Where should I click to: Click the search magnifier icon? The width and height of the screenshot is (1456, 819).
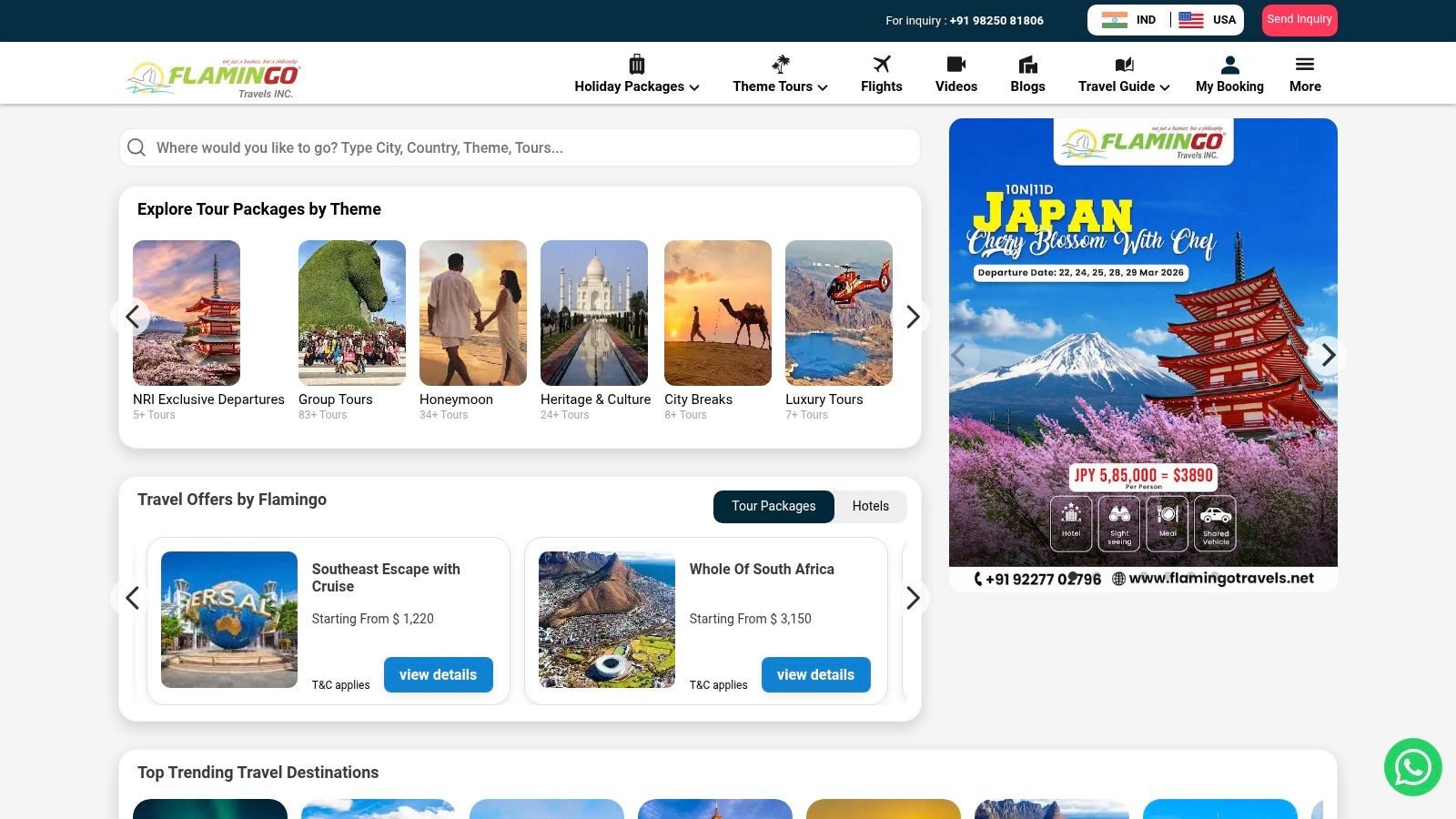(136, 147)
